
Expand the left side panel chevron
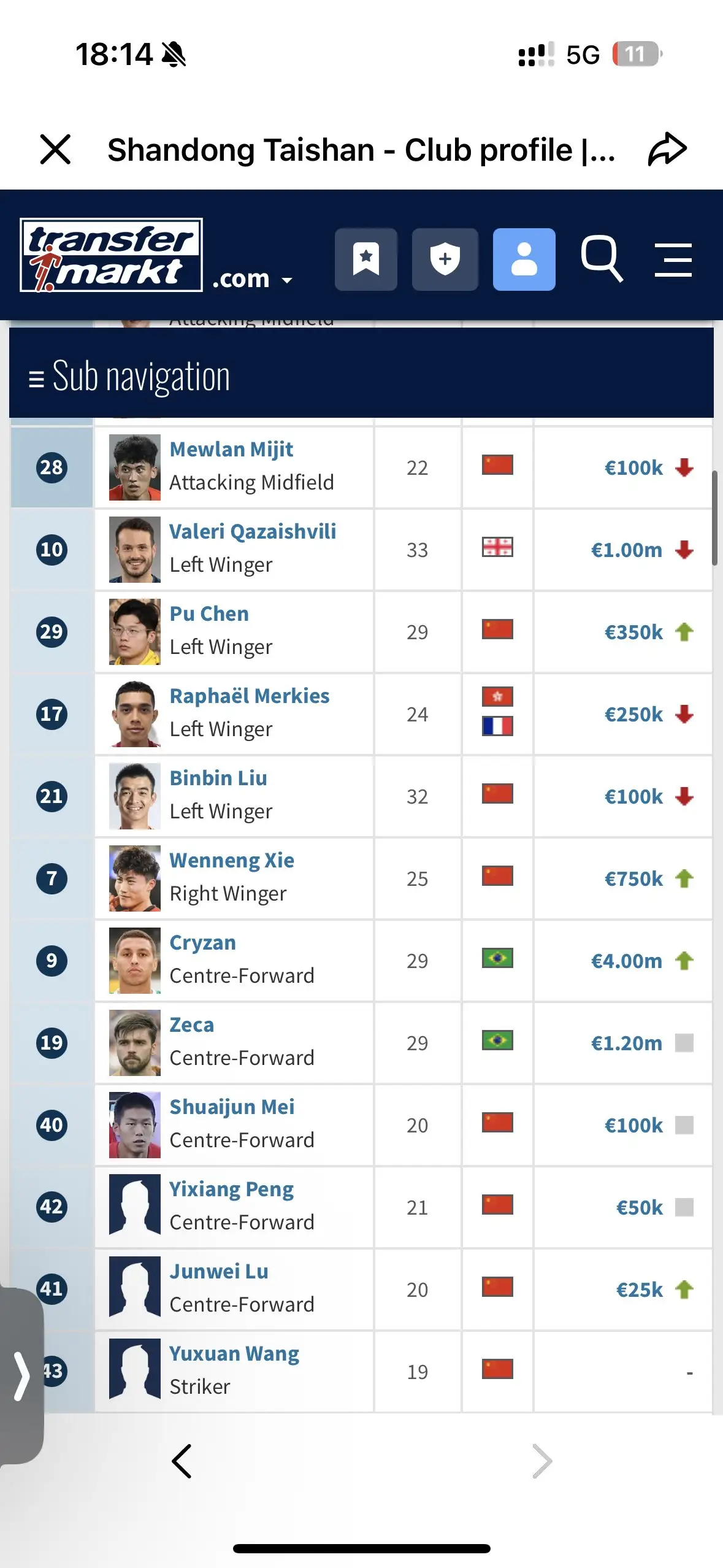point(21,1376)
